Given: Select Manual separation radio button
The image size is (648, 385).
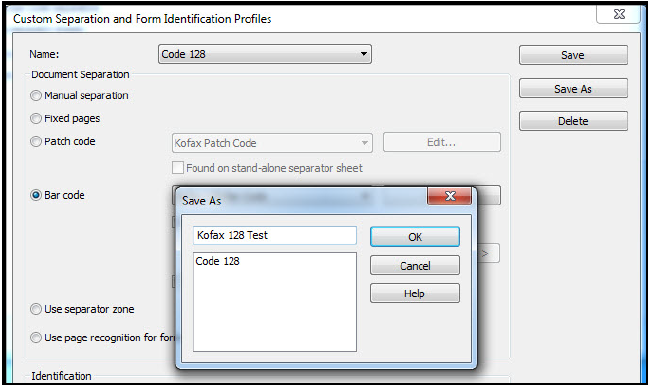Looking at the screenshot, I should pos(36,95).
